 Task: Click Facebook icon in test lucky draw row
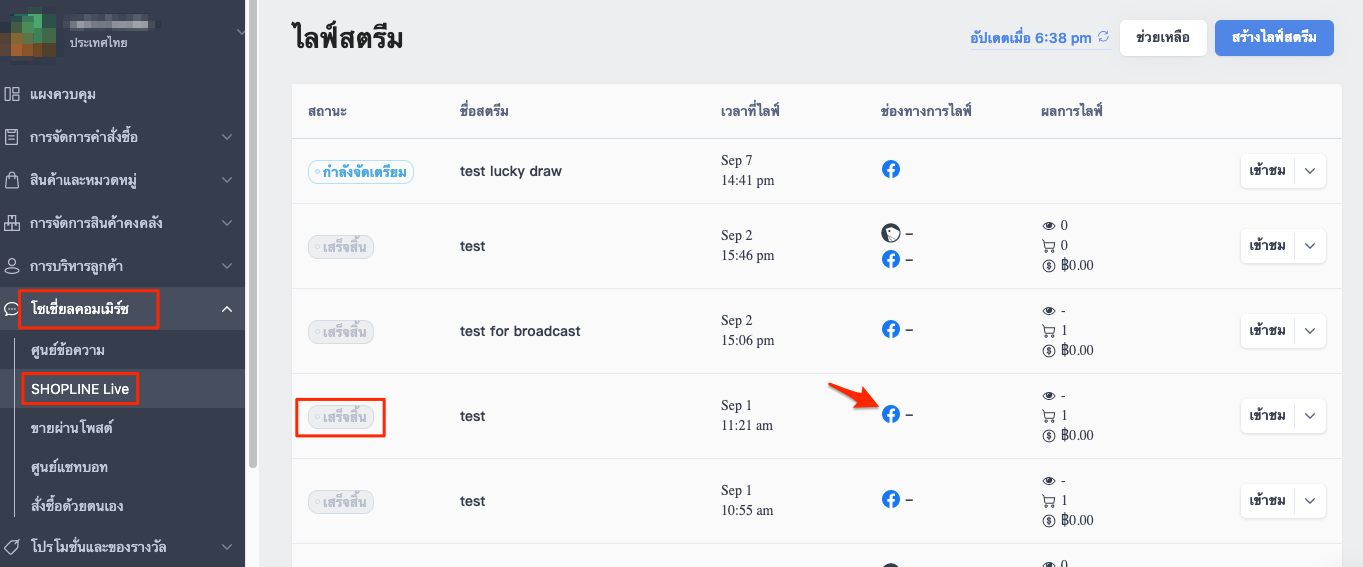891,169
